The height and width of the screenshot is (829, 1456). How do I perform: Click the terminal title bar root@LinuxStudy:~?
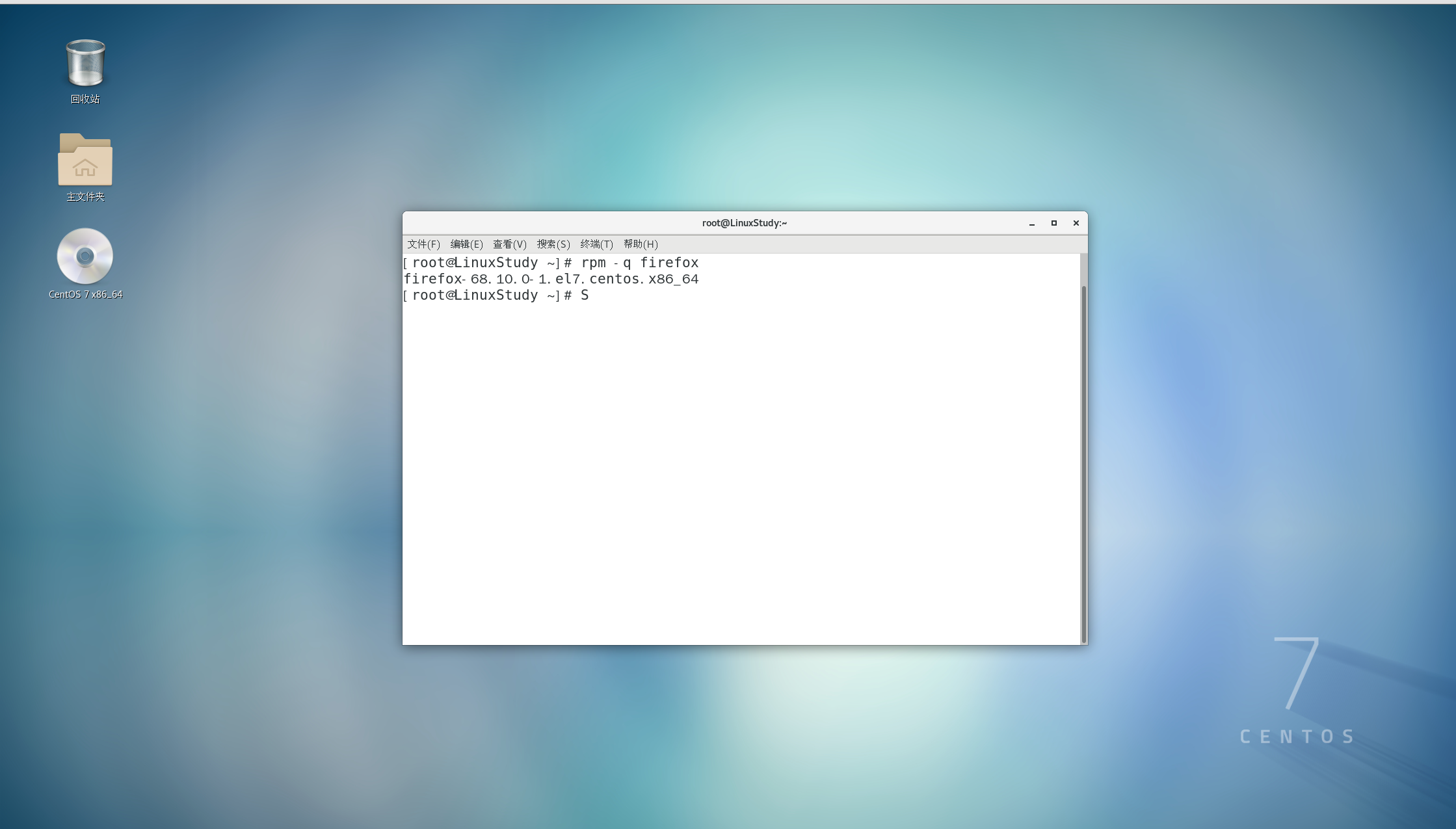745,223
